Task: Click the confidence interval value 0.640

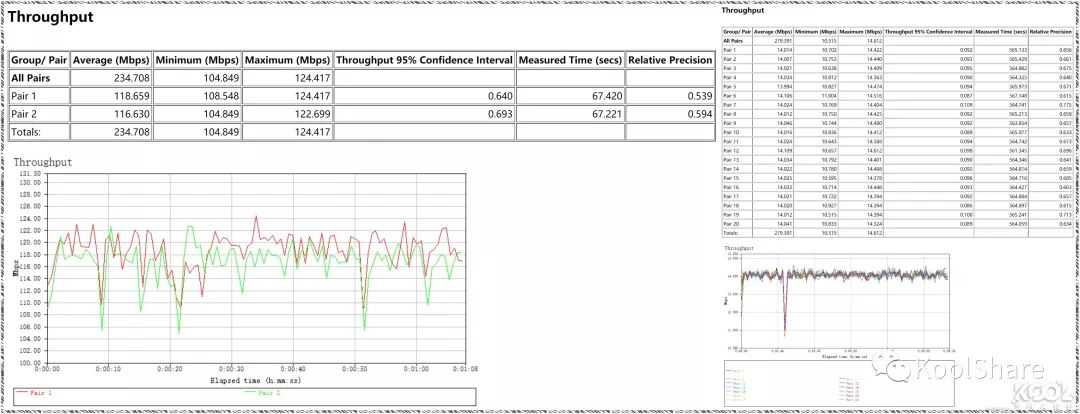Action: 498,96
